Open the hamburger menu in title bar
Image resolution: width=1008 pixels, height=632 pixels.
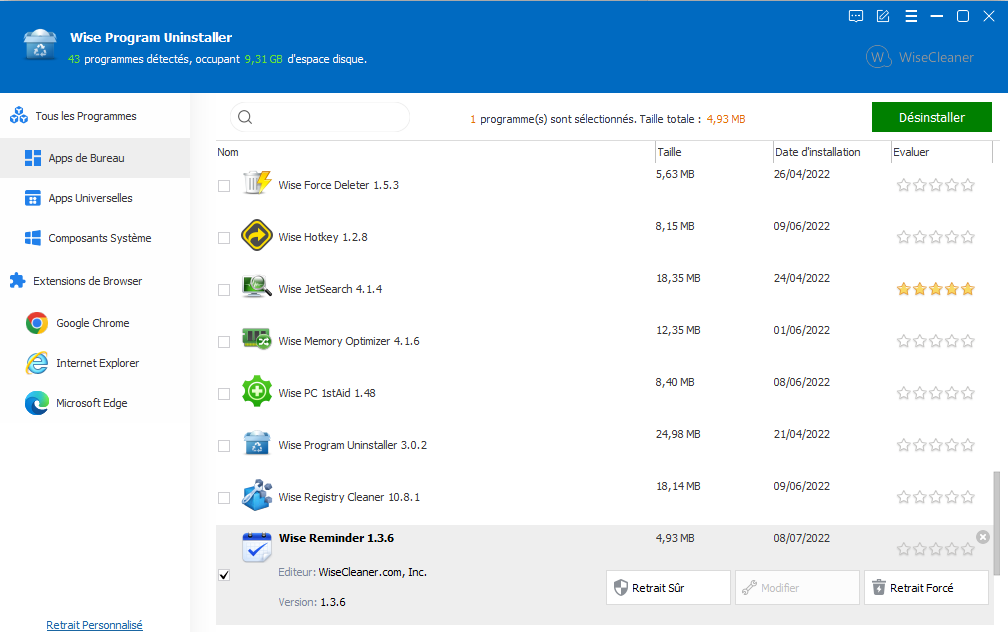click(x=911, y=16)
